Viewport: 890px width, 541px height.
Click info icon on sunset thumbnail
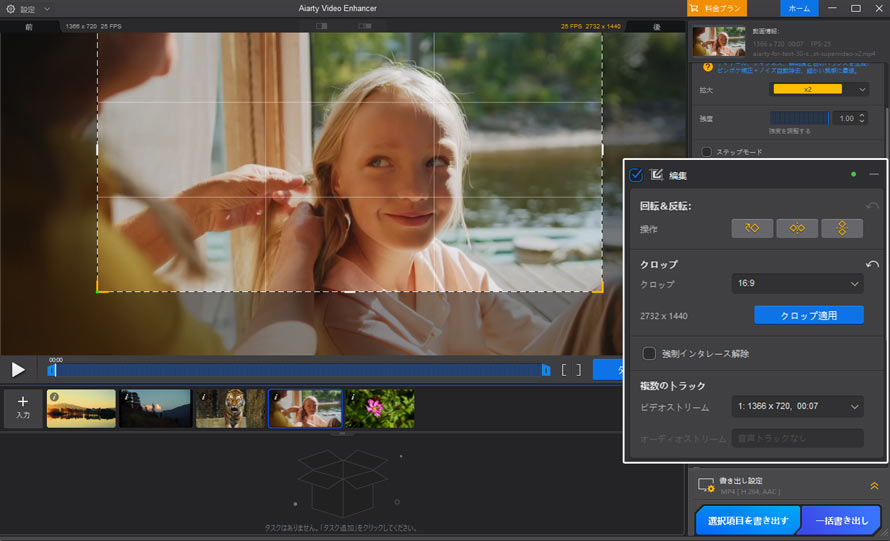pos(54,397)
